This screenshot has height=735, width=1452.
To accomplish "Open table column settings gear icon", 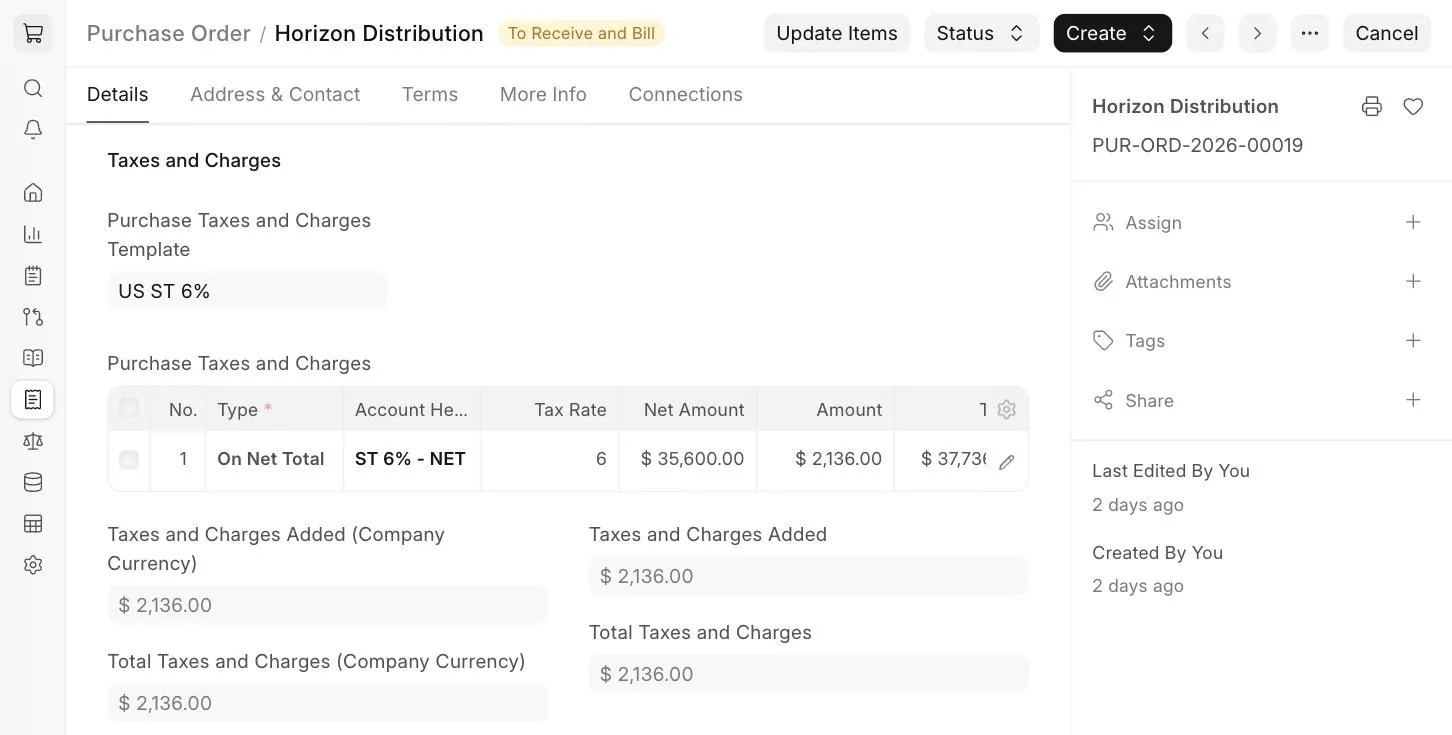I will tap(1007, 410).
